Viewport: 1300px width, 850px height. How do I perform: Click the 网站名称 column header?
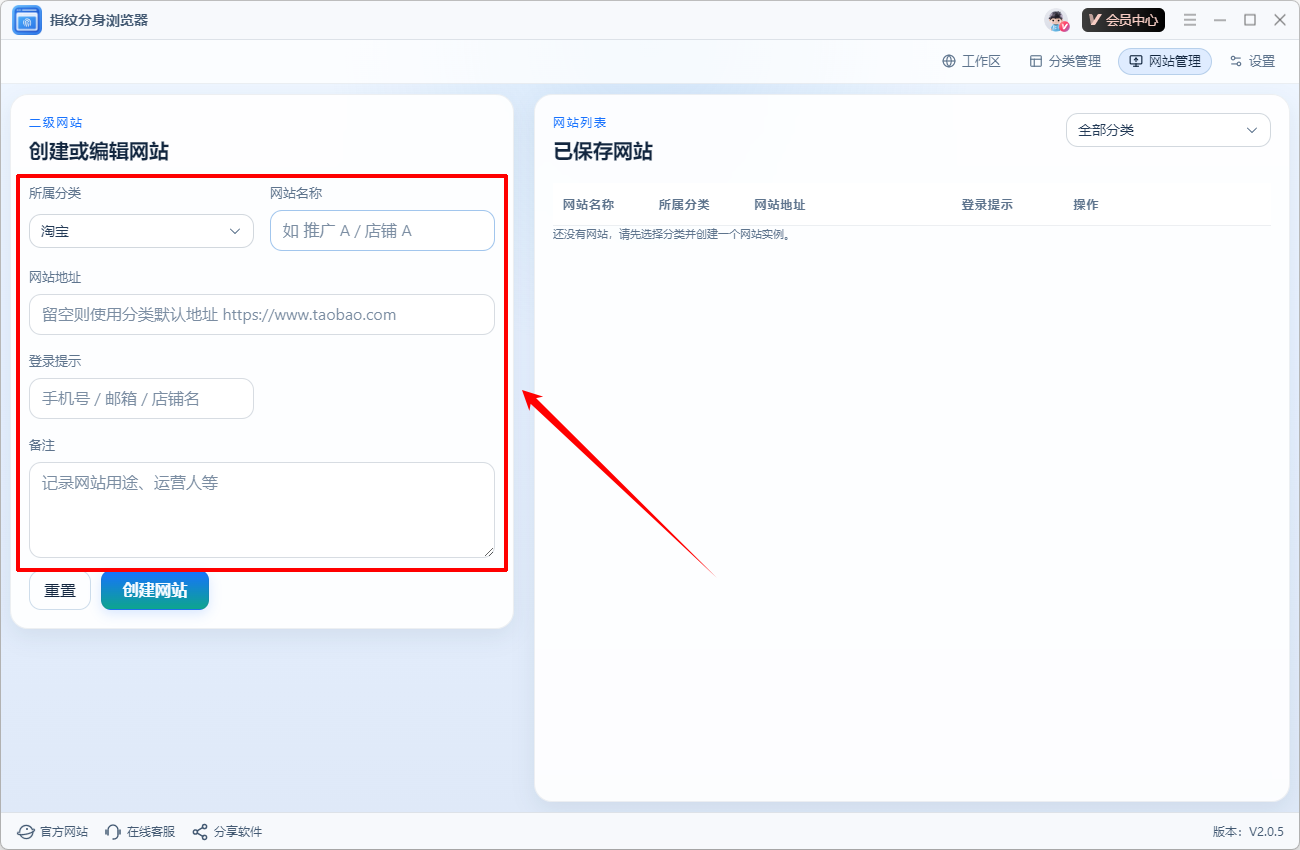pyautogui.click(x=588, y=204)
